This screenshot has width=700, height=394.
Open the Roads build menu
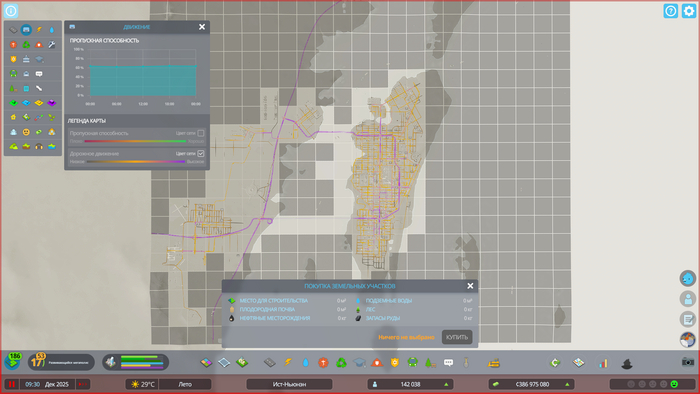(269, 362)
